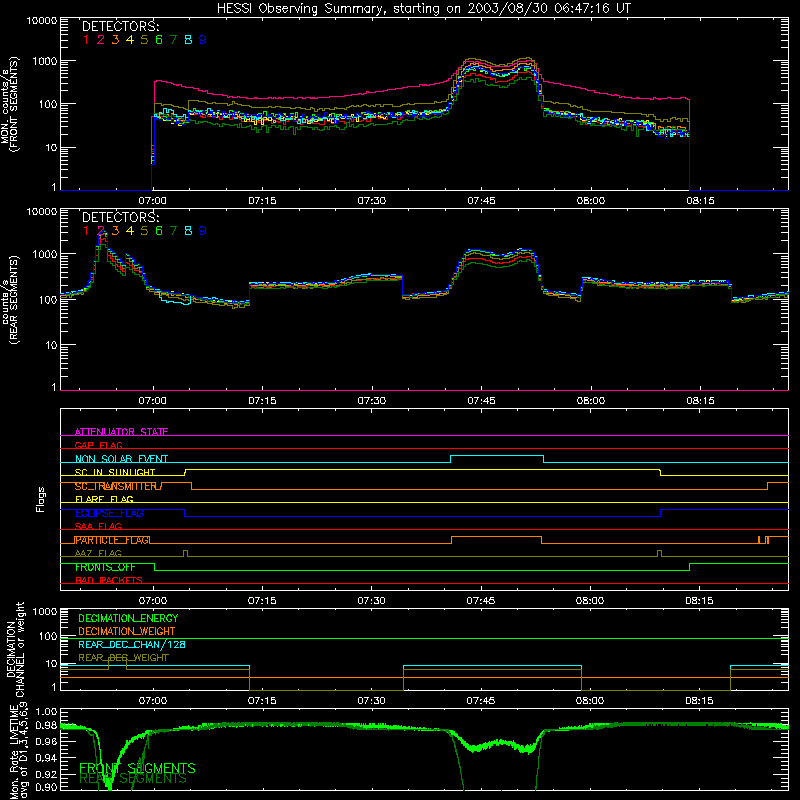This screenshot has width=800, height=800.
Task: Click the 07:30 tick under the rear segments plot
Action: pos(371,401)
